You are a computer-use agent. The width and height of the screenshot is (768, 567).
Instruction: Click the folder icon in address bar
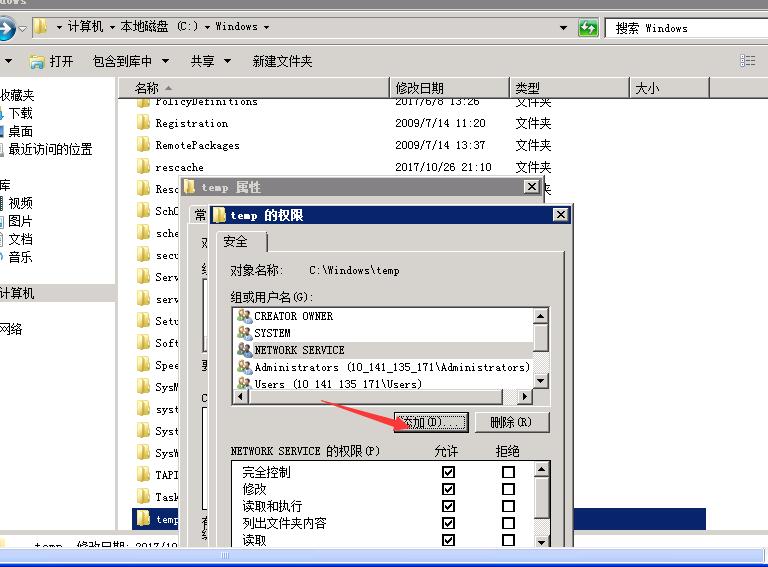(41, 26)
